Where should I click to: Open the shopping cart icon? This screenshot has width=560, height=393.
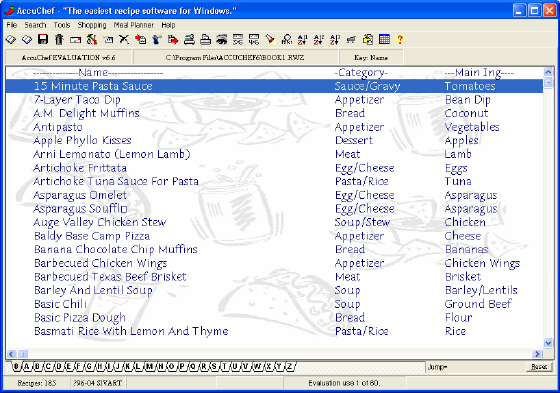(x=351, y=39)
